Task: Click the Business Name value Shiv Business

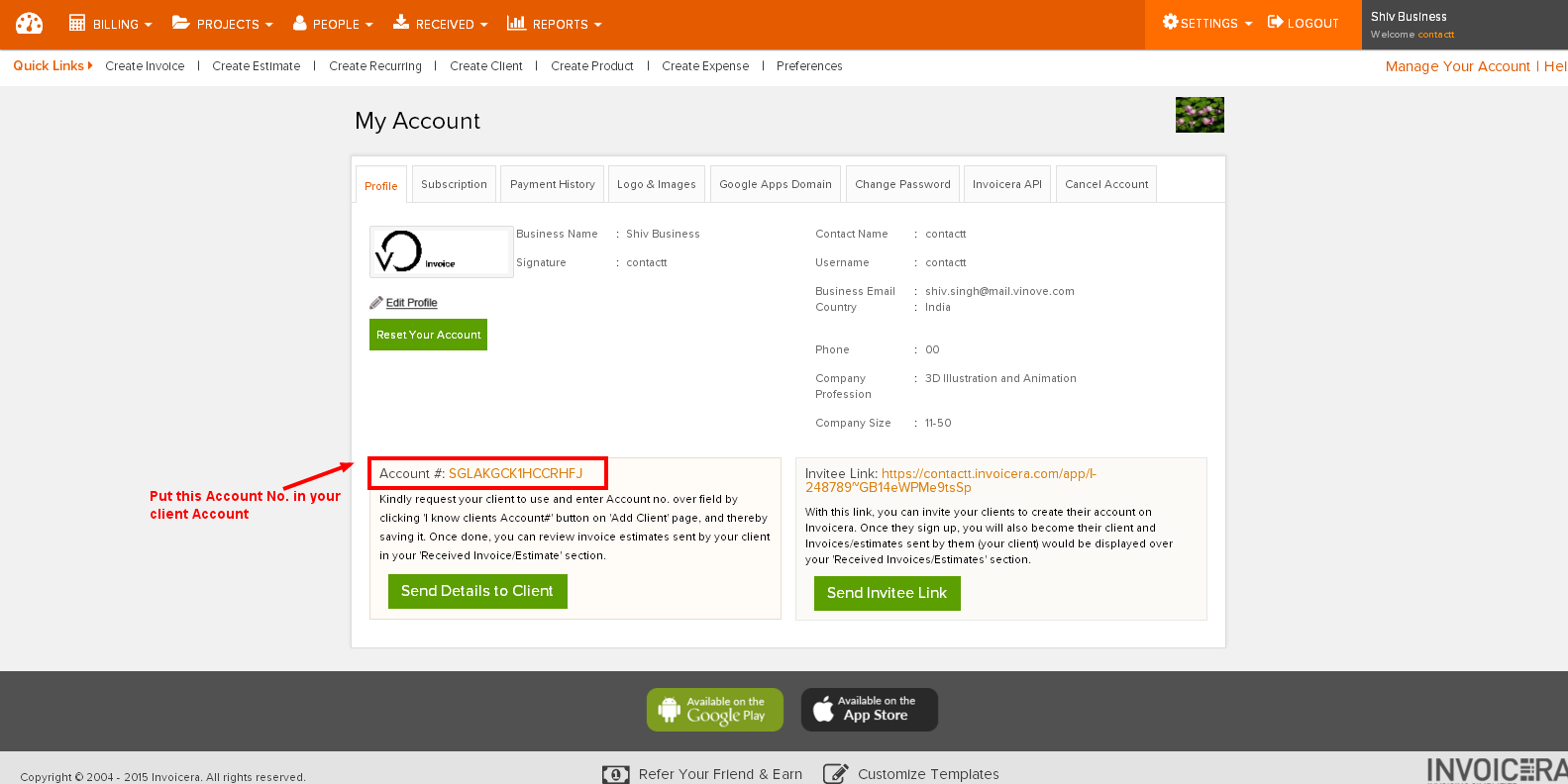Action: click(663, 234)
